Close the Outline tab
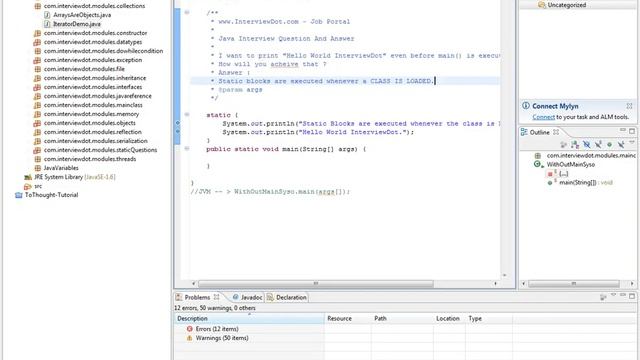 pos(556,132)
